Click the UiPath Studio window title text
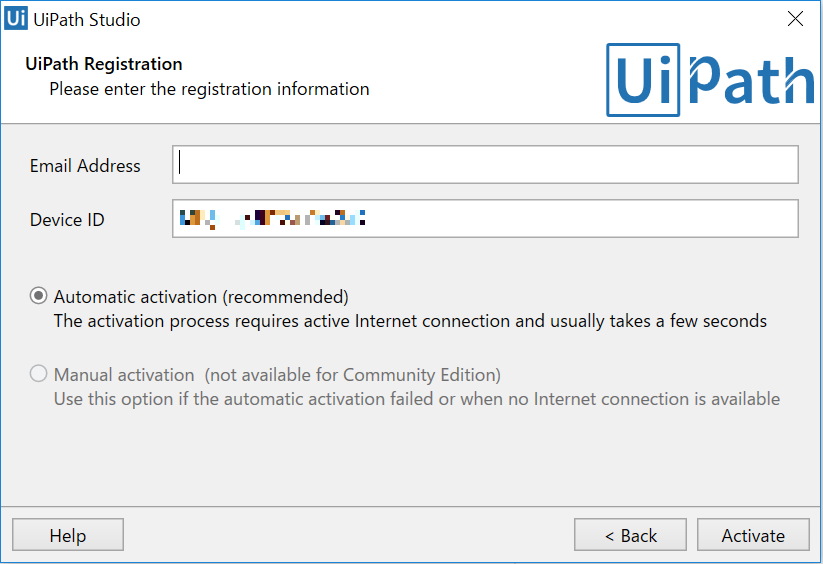 click(x=87, y=20)
